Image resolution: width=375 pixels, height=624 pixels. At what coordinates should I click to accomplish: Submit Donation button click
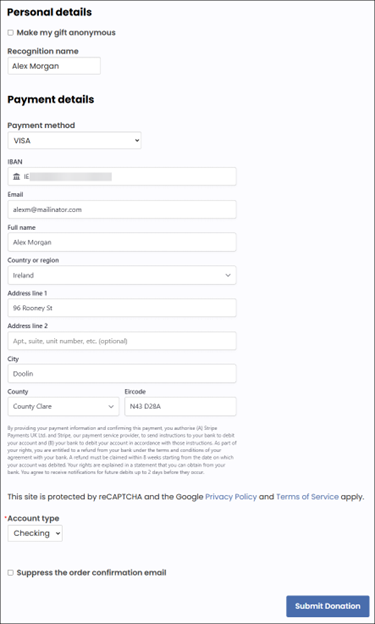(x=328, y=606)
